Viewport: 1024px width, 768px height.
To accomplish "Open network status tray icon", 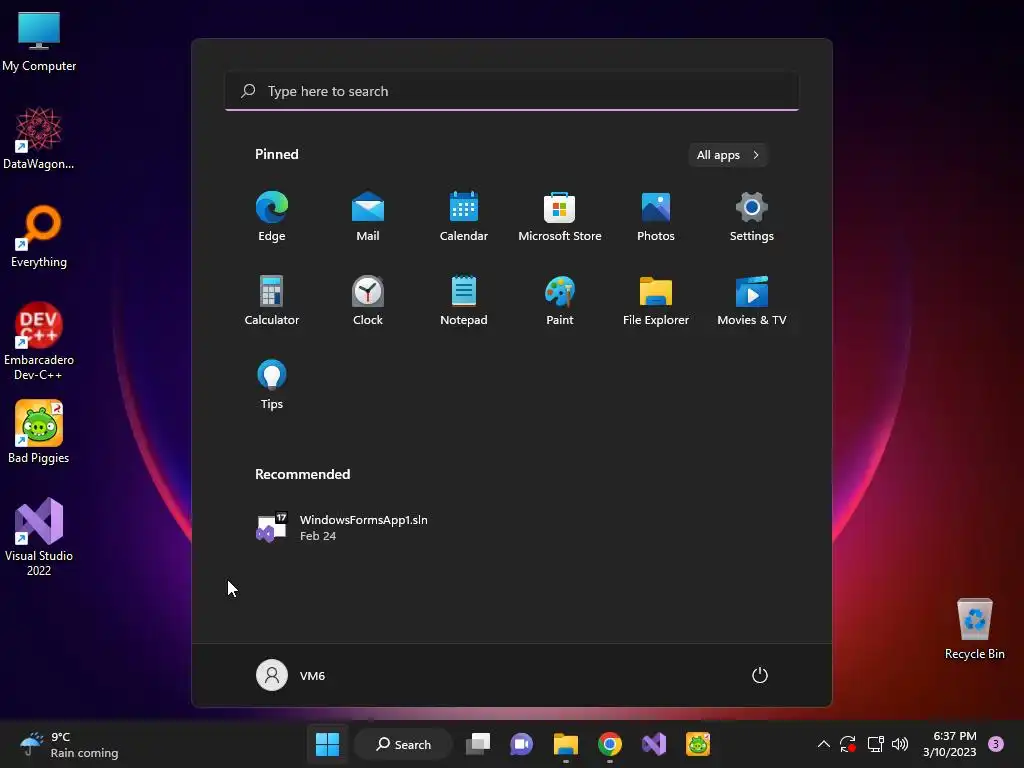I will (875, 744).
